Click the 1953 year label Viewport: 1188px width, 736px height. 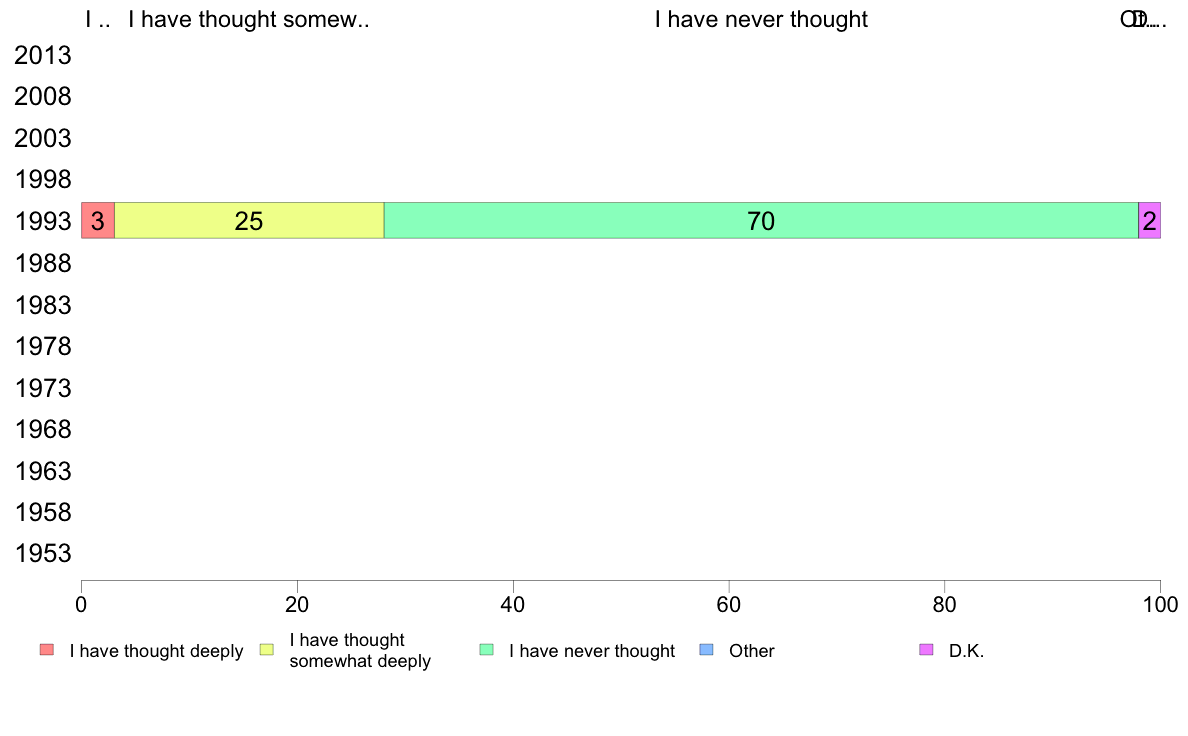[x=43, y=553]
